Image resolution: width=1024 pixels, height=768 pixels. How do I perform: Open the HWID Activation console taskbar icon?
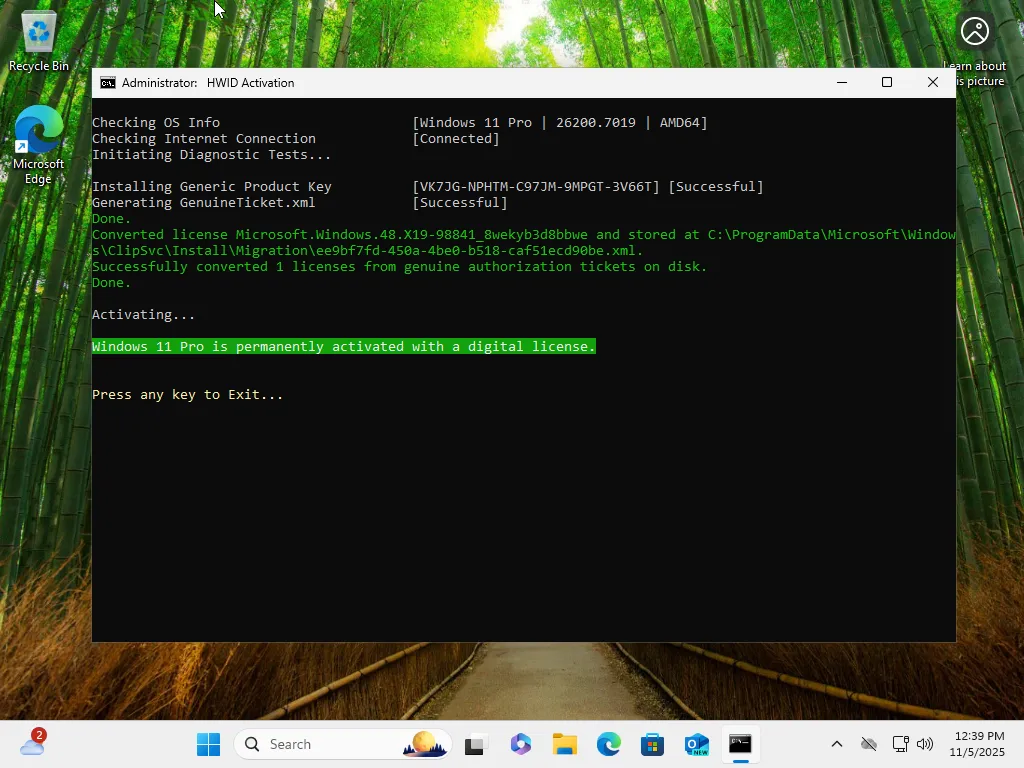[x=740, y=744]
